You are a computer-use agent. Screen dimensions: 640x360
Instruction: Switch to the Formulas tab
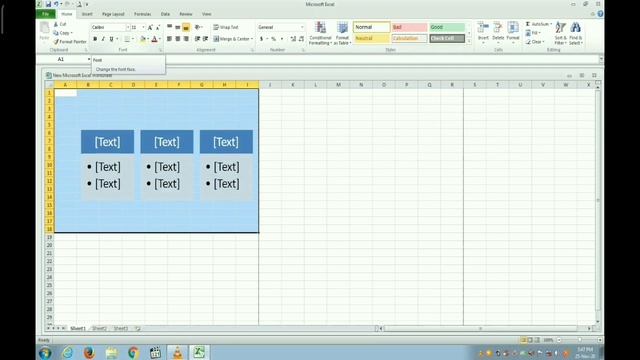coord(142,14)
